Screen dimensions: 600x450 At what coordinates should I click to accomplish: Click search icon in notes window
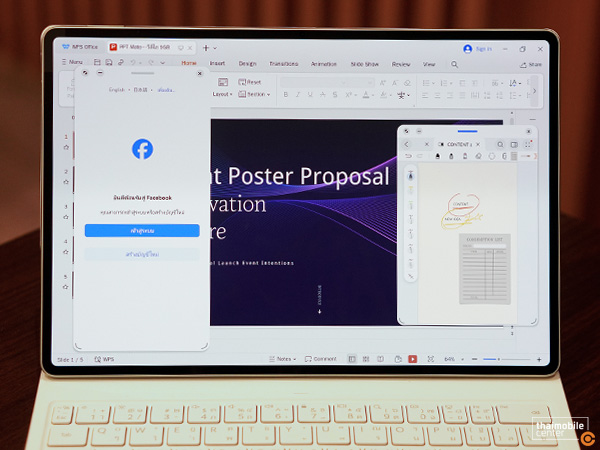[500, 144]
